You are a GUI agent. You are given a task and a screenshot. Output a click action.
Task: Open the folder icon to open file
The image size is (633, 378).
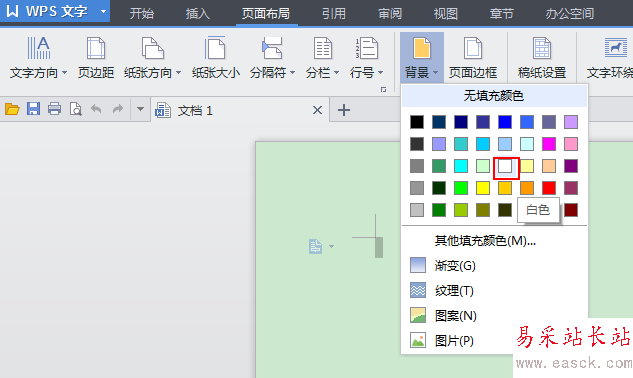tap(12, 109)
